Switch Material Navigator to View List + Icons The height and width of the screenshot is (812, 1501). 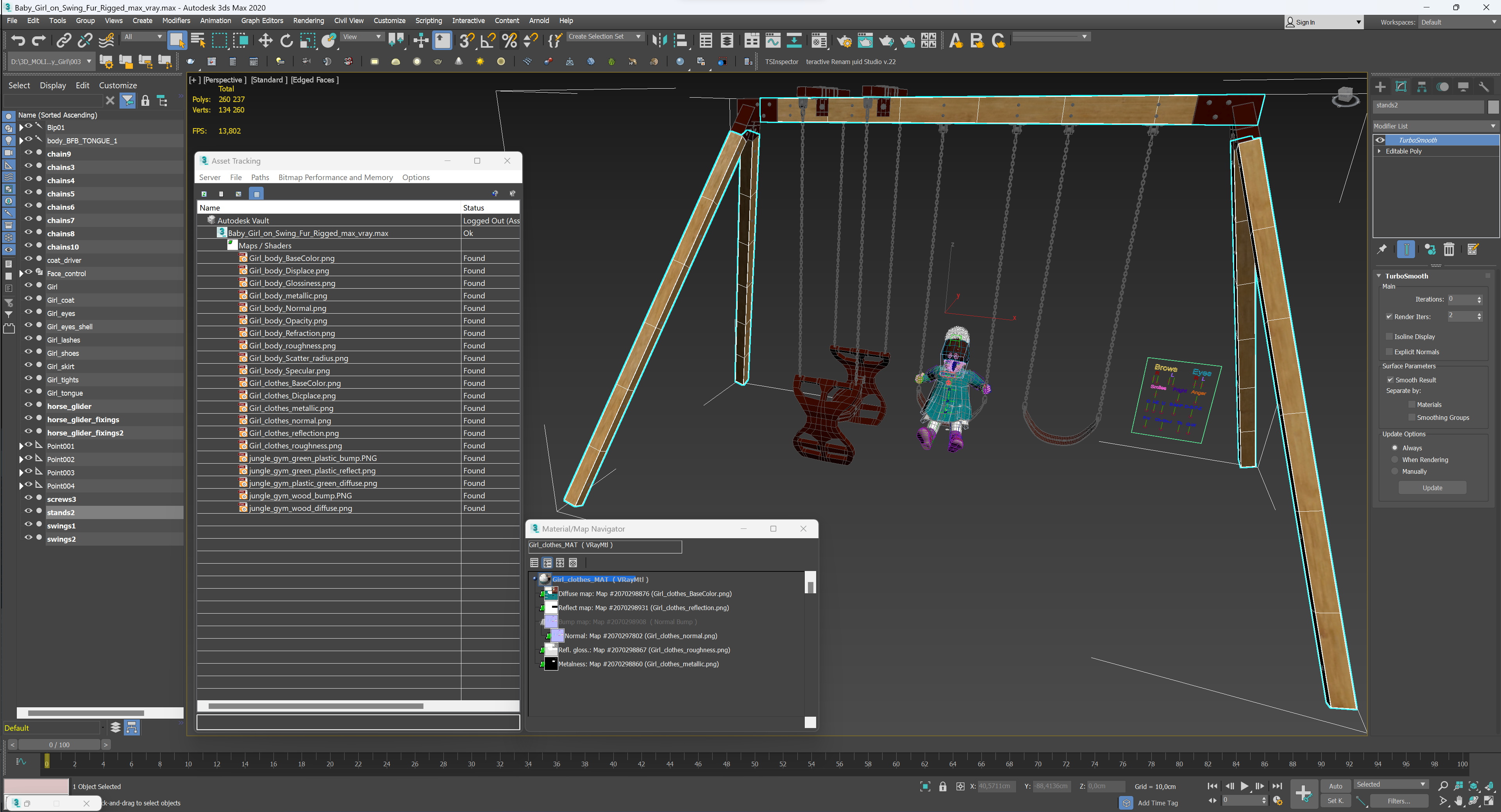[547, 563]
